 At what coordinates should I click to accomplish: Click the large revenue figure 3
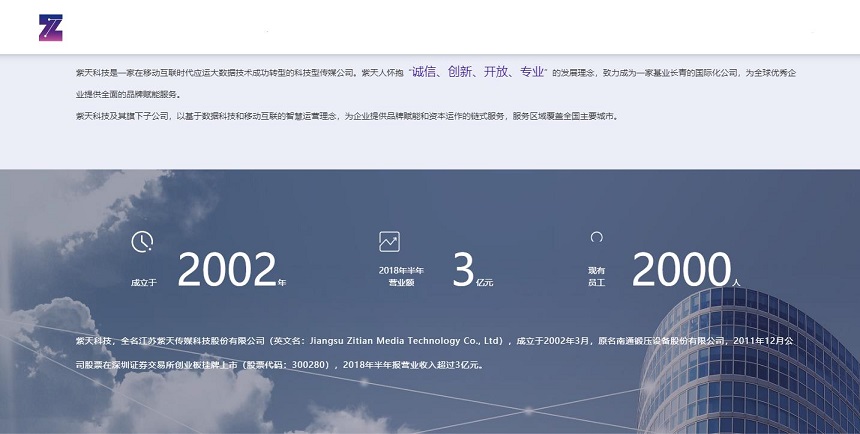coord(463,269)
